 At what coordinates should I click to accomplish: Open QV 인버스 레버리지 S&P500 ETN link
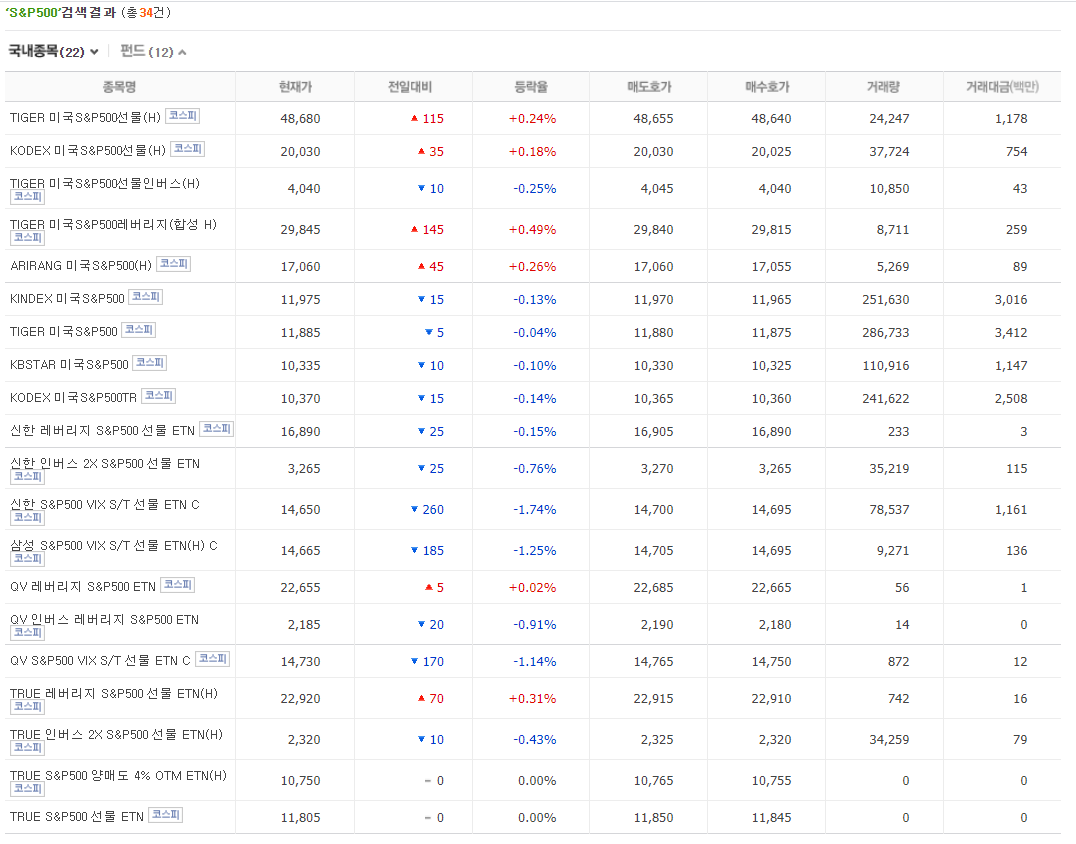[104, 620]
